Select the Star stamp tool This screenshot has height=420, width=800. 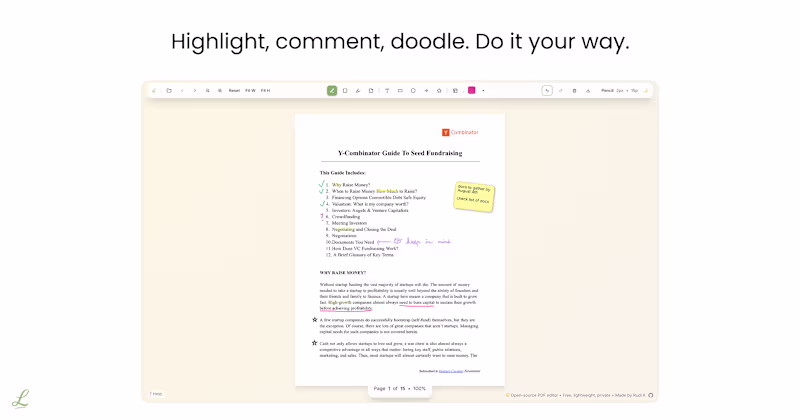pyautogui.click(x=439, y=90)
